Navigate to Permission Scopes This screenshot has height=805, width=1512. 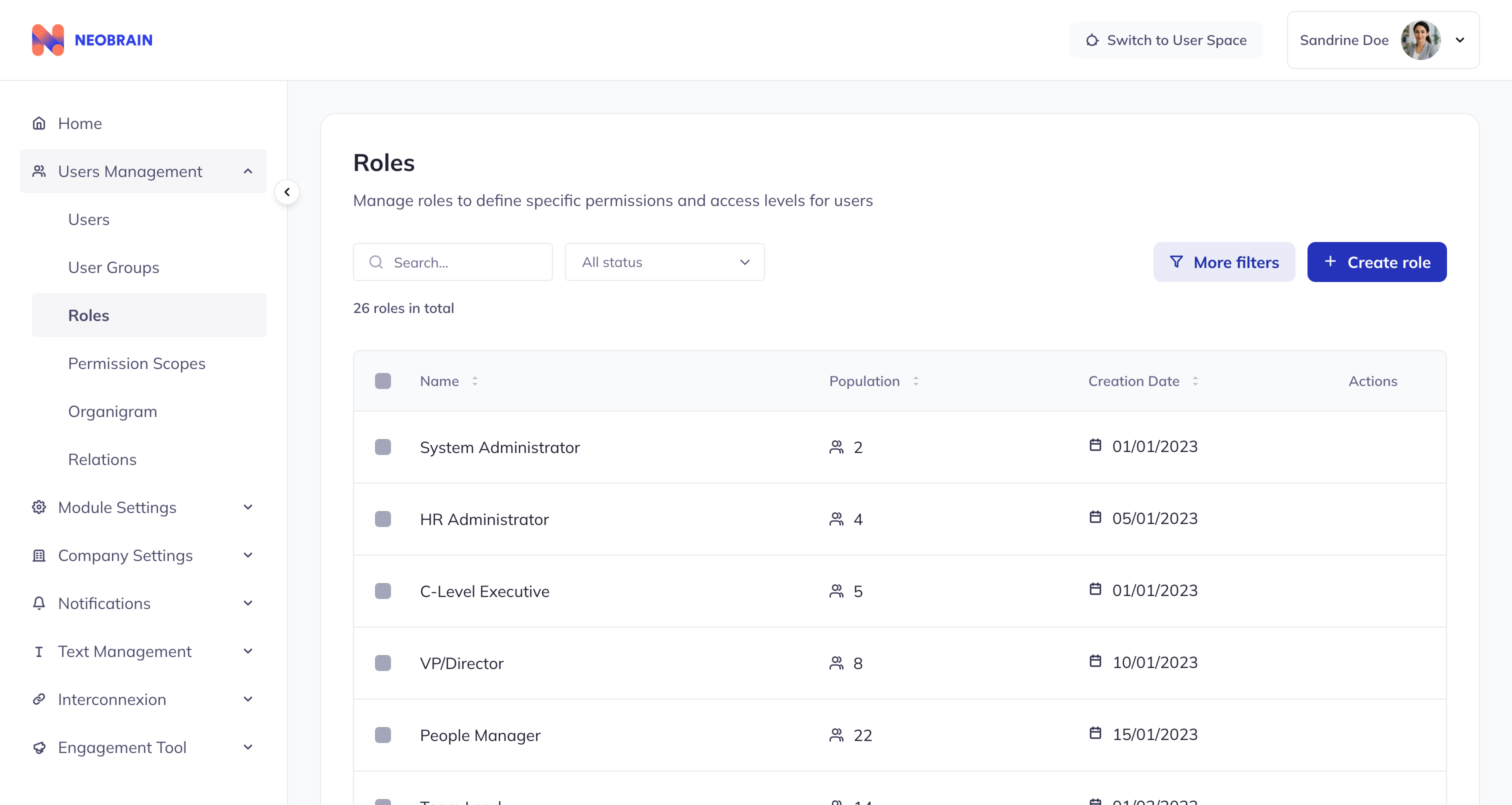pos(136,363)
